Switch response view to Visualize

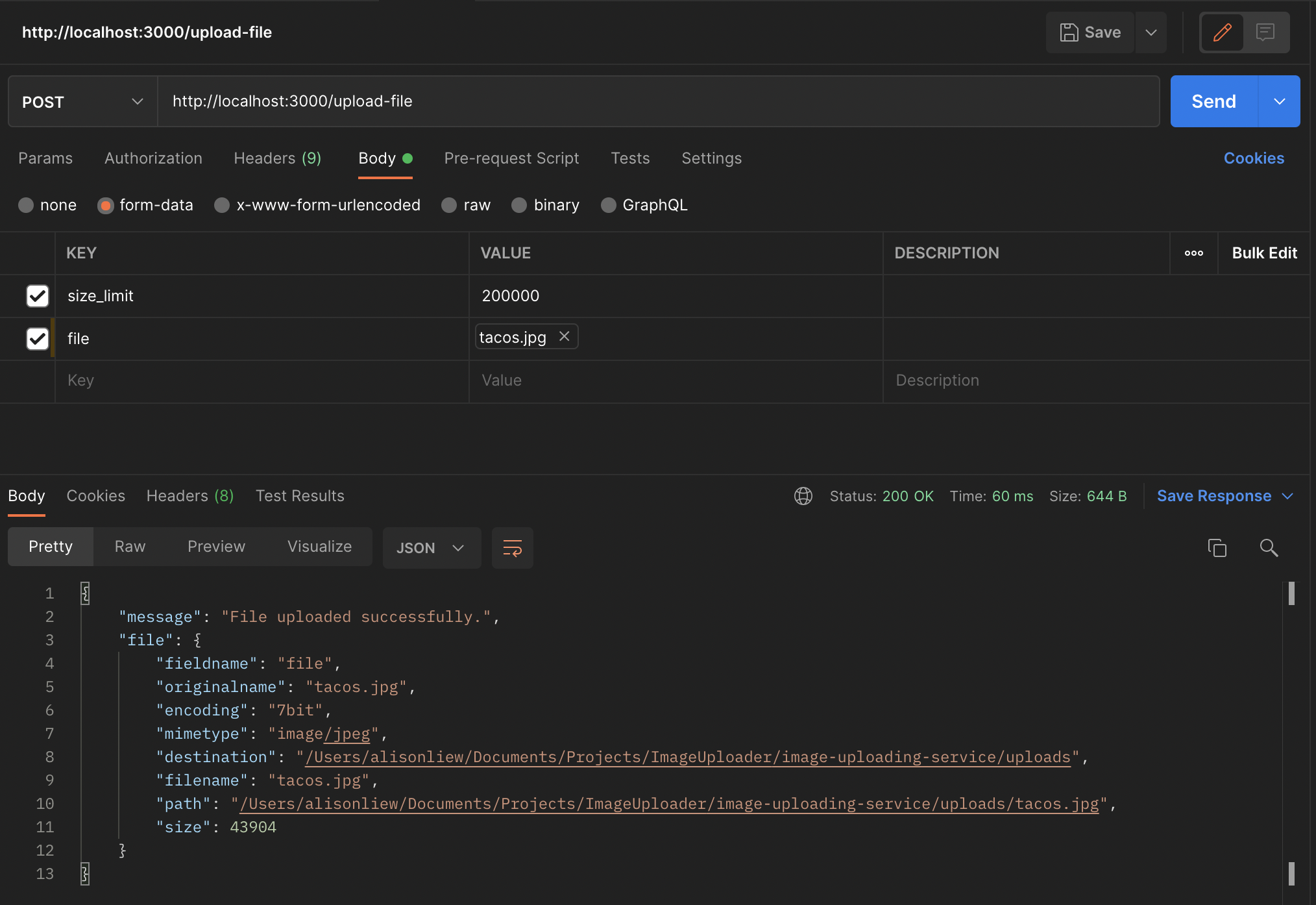click(x=319, y=547)
